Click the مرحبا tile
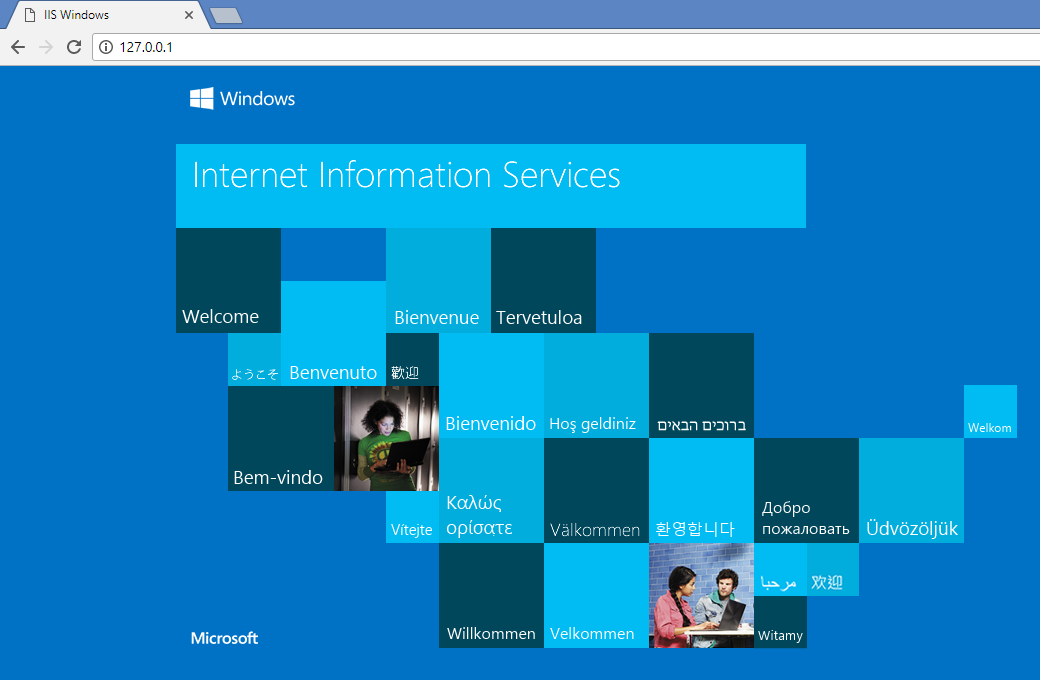1040x680 pixels. (x=780, y=569)
